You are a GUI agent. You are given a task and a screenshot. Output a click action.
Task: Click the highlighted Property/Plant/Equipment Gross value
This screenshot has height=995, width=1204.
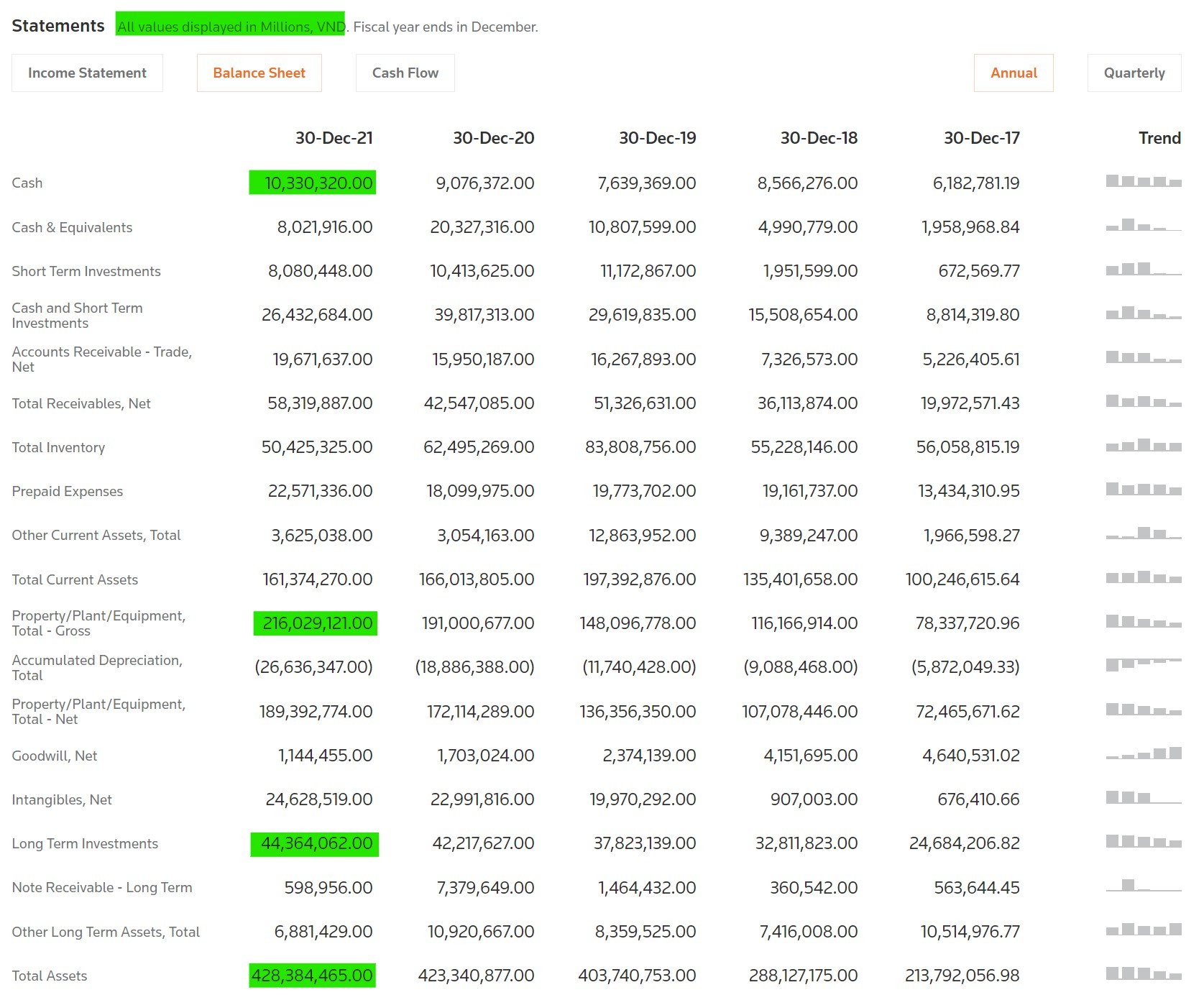click(x=316, y=623)
